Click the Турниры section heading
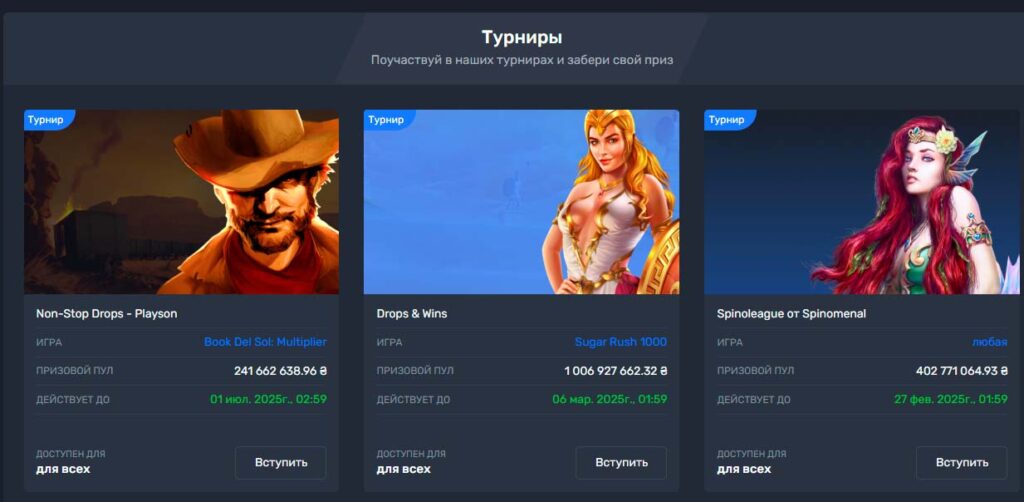 (x=522, y=37)
